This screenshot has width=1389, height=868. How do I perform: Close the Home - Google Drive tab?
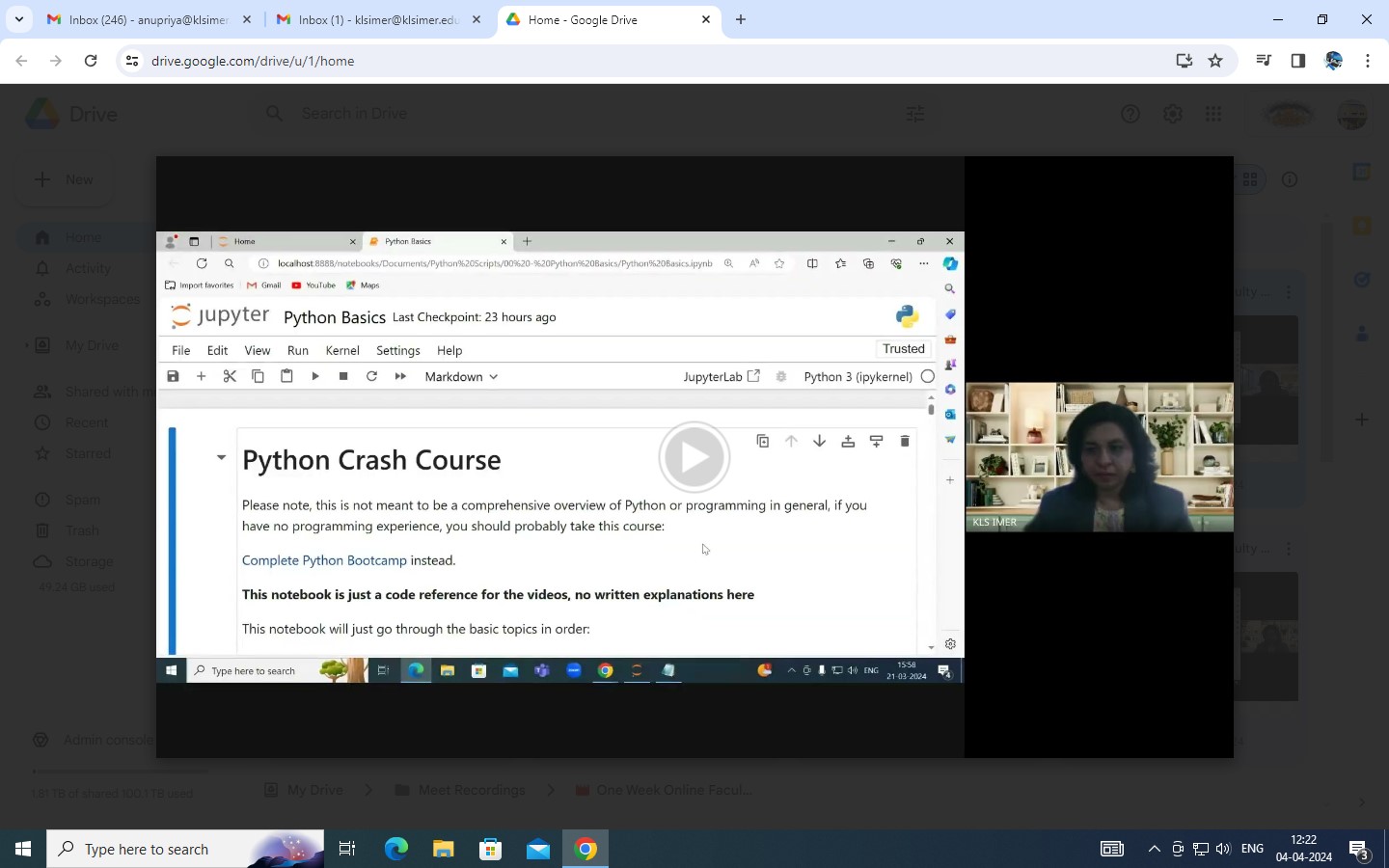pyautogui.click(x=706, y=19)
